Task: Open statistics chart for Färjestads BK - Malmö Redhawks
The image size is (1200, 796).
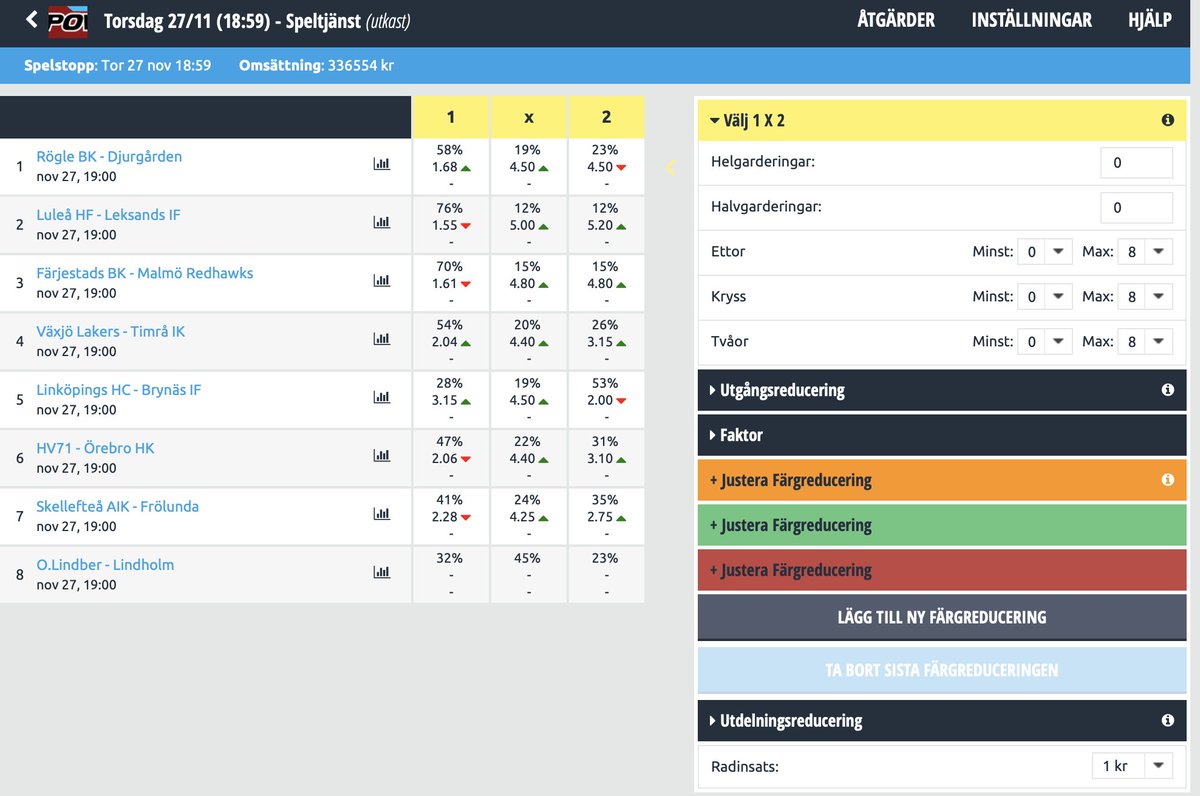Action: point(381,280)
